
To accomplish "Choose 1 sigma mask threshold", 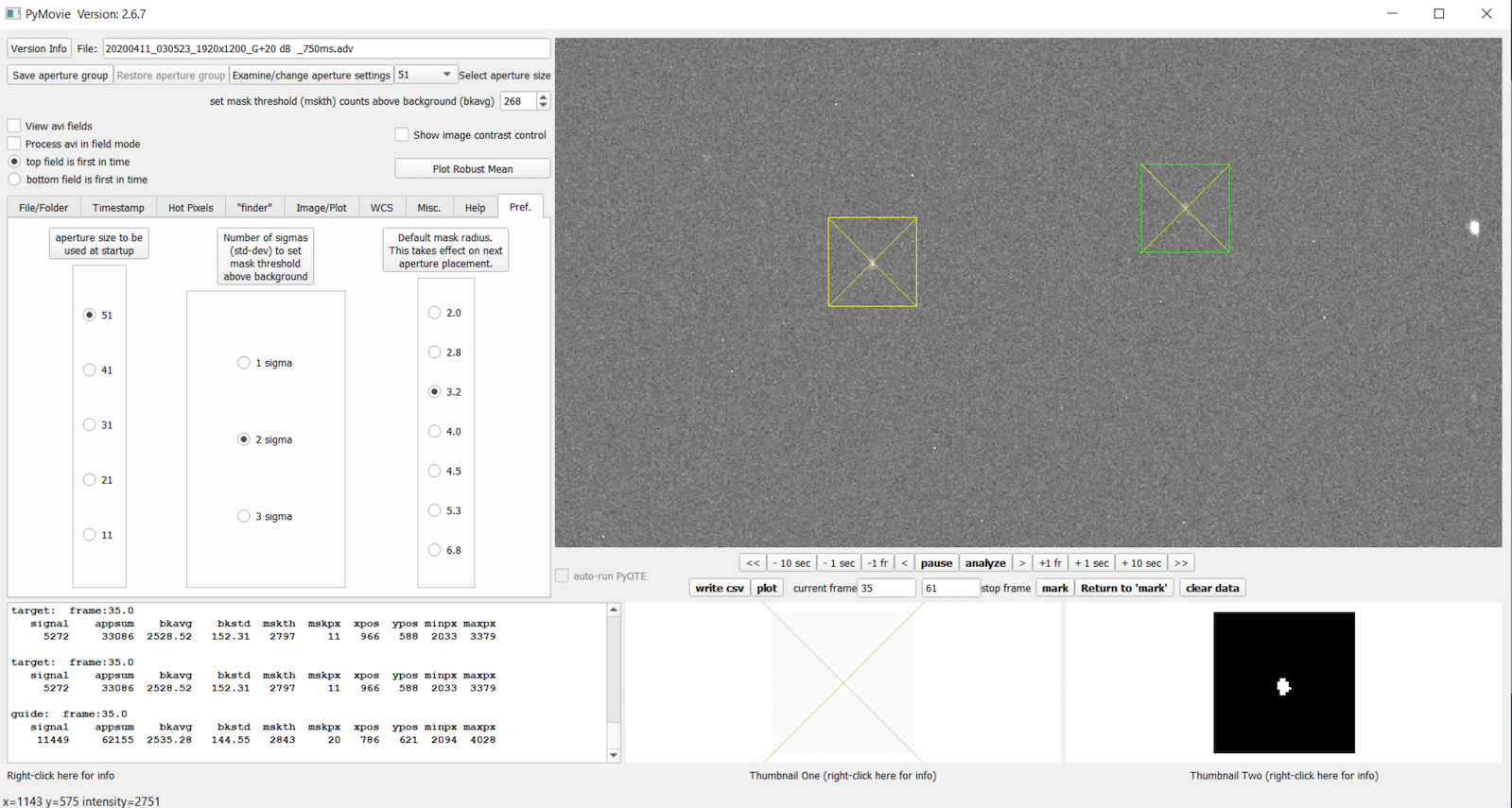I will [244, 362].
